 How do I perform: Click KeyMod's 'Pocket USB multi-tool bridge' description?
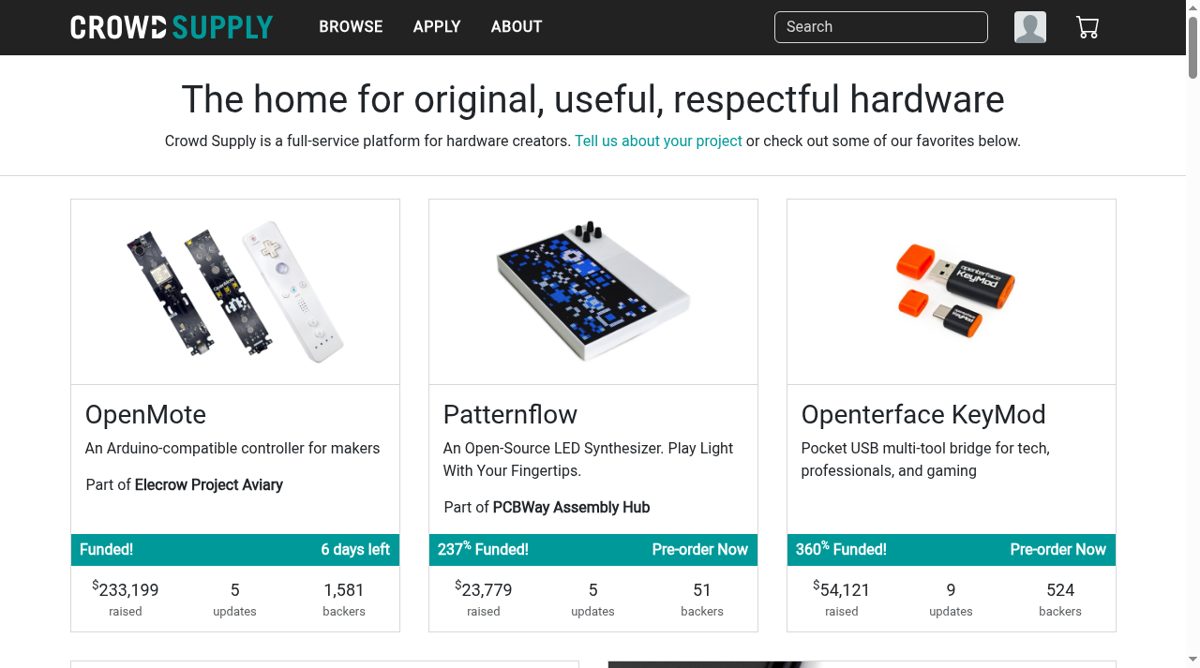pos(925,459)
